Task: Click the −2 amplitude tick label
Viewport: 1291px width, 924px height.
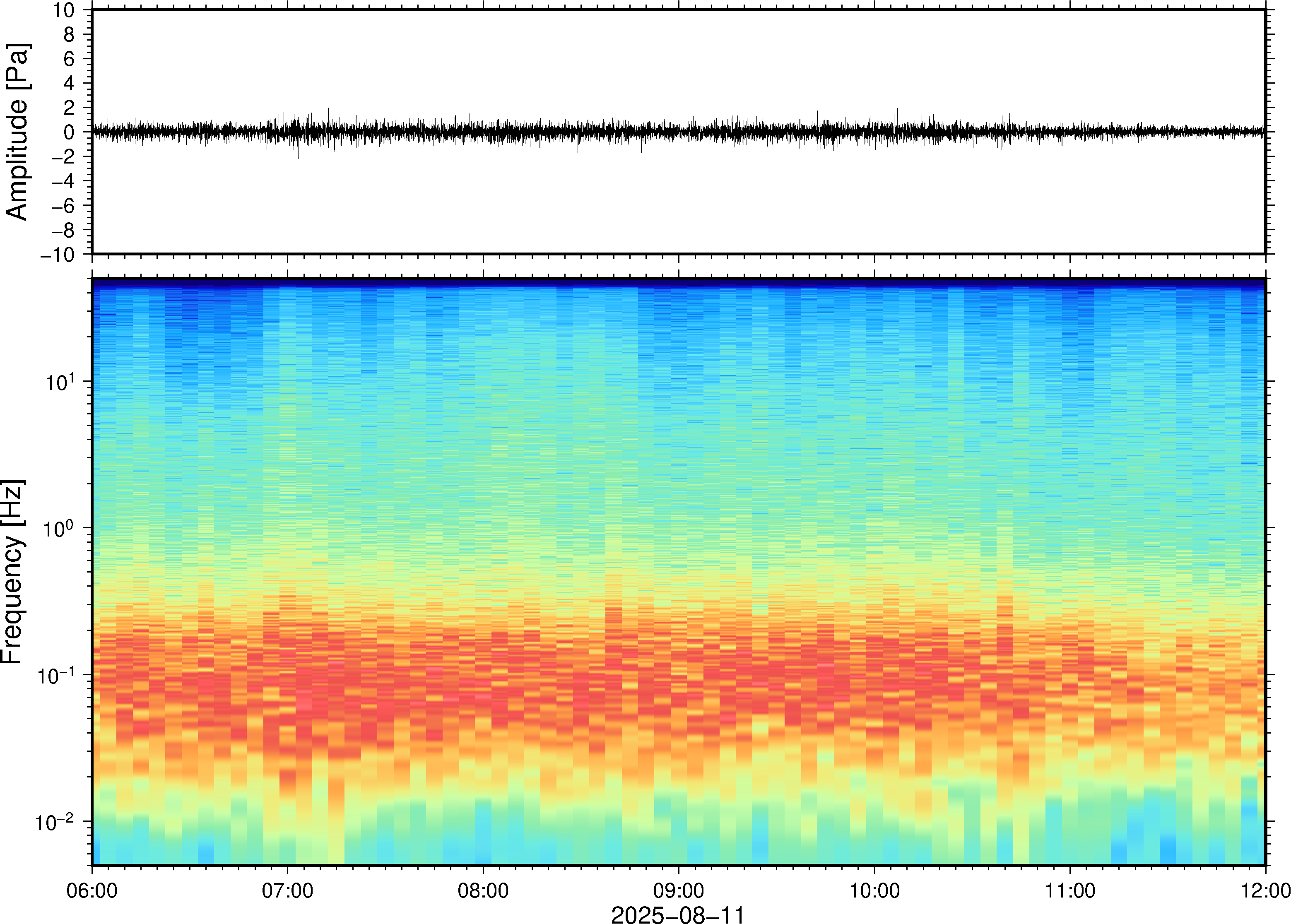Action: tap(64, 156)
